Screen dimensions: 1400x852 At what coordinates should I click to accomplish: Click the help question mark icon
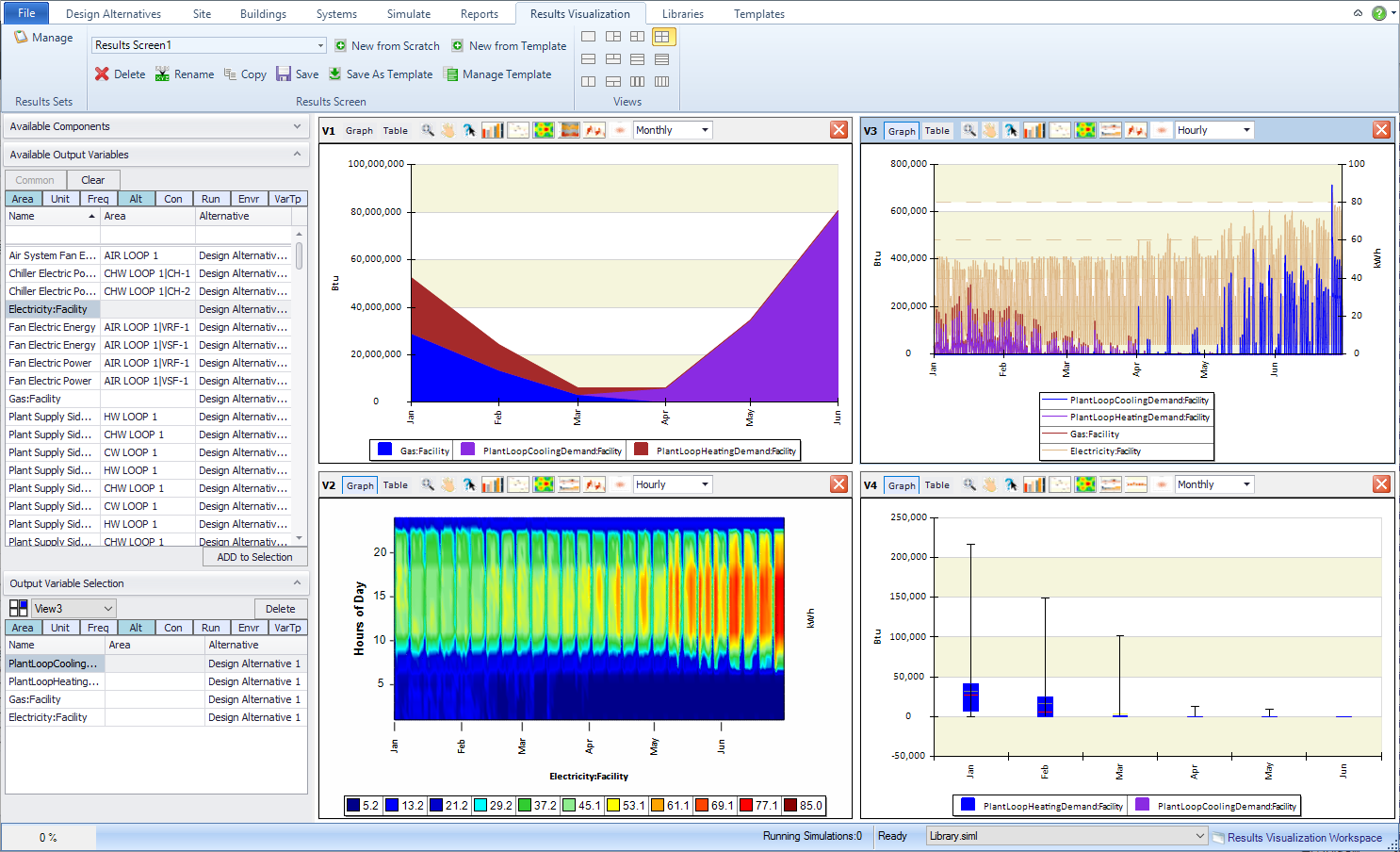pos(1379,13)
